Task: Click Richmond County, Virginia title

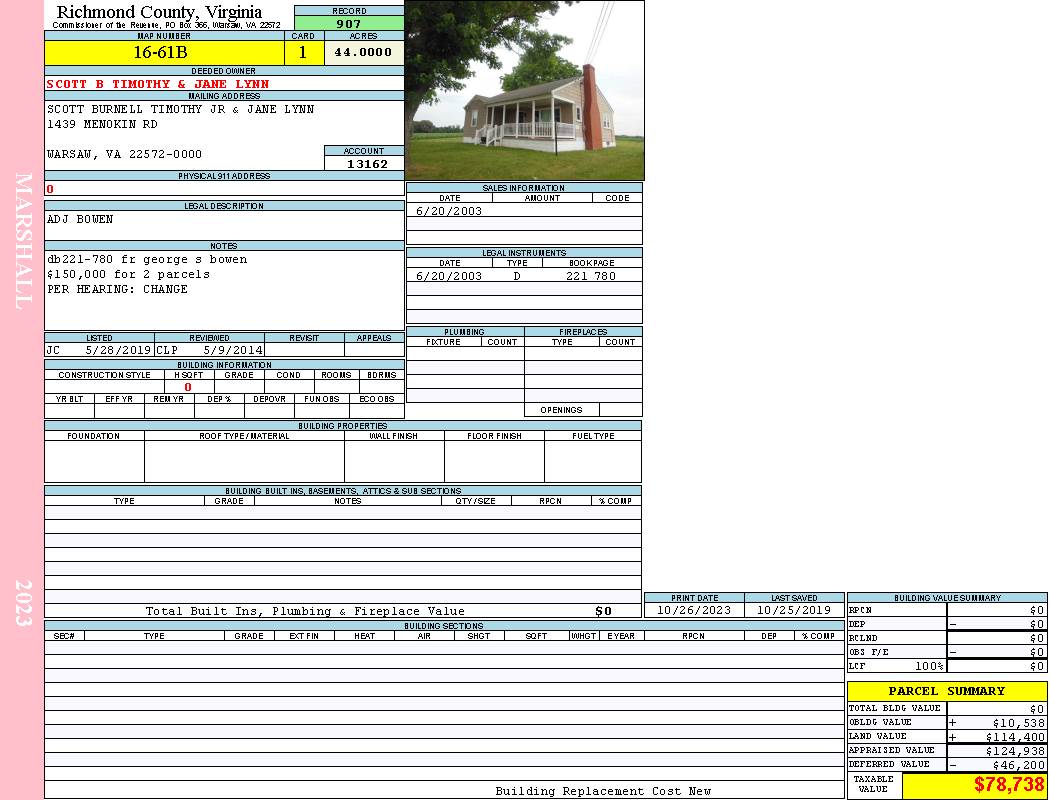Action: 159,12
